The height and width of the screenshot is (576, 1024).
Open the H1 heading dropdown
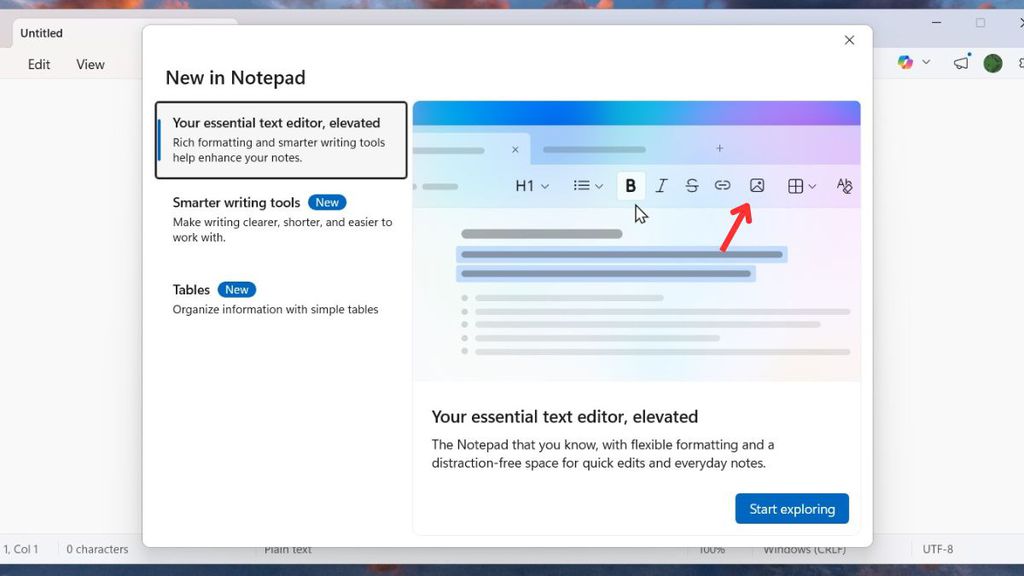532,186
